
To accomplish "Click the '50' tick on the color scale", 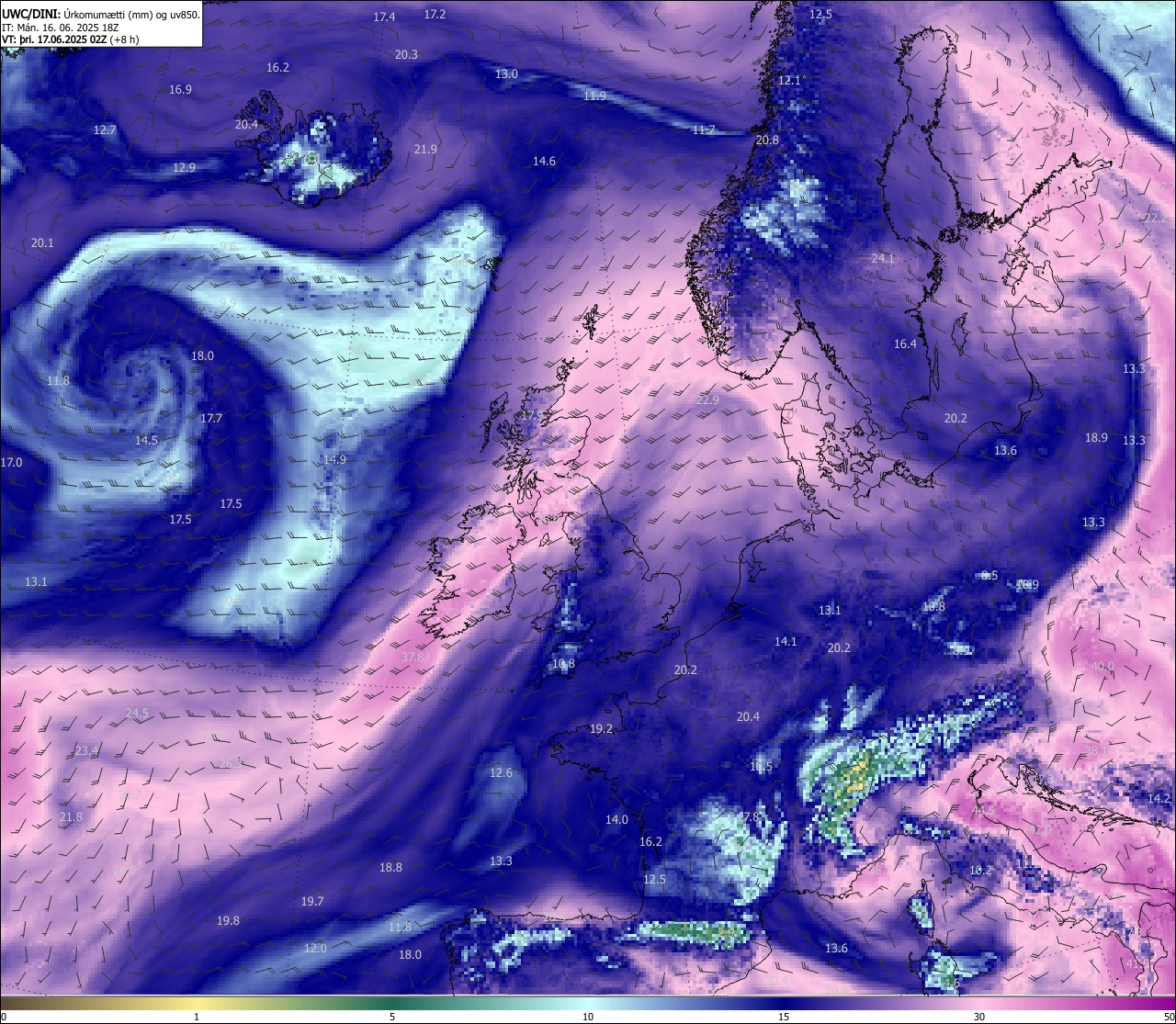I will point(1169,1017).
